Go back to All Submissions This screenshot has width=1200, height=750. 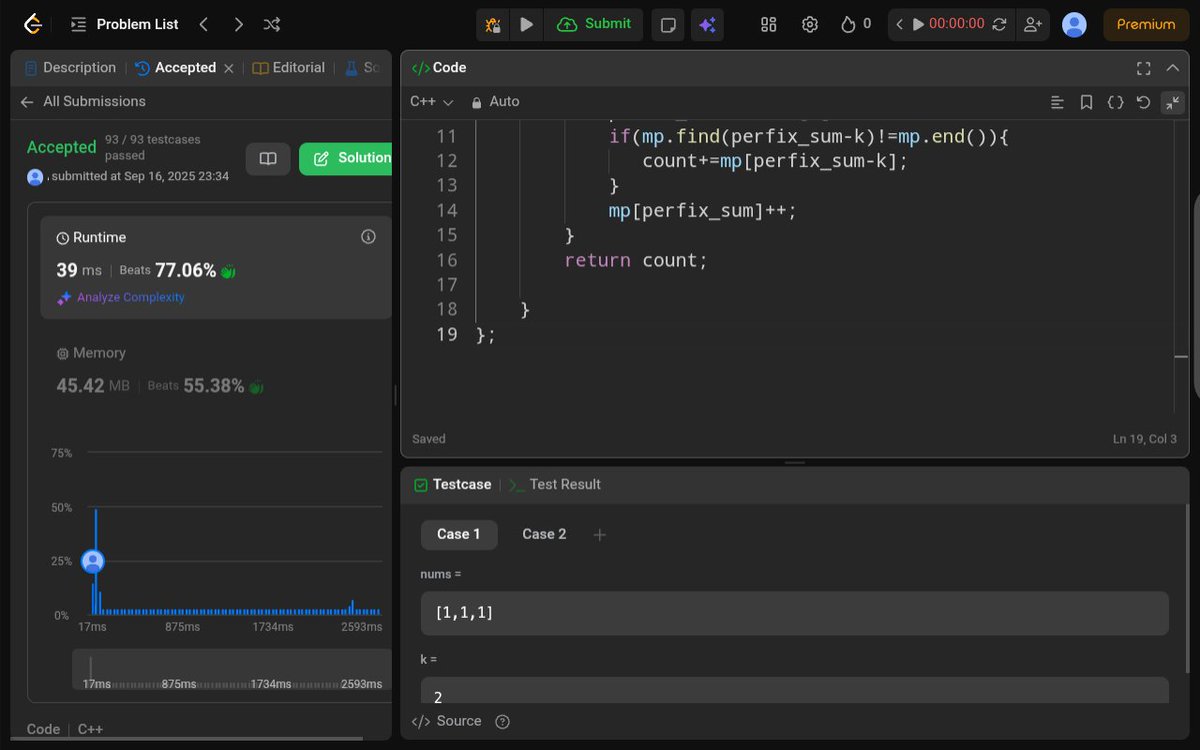tap(82, 101)
